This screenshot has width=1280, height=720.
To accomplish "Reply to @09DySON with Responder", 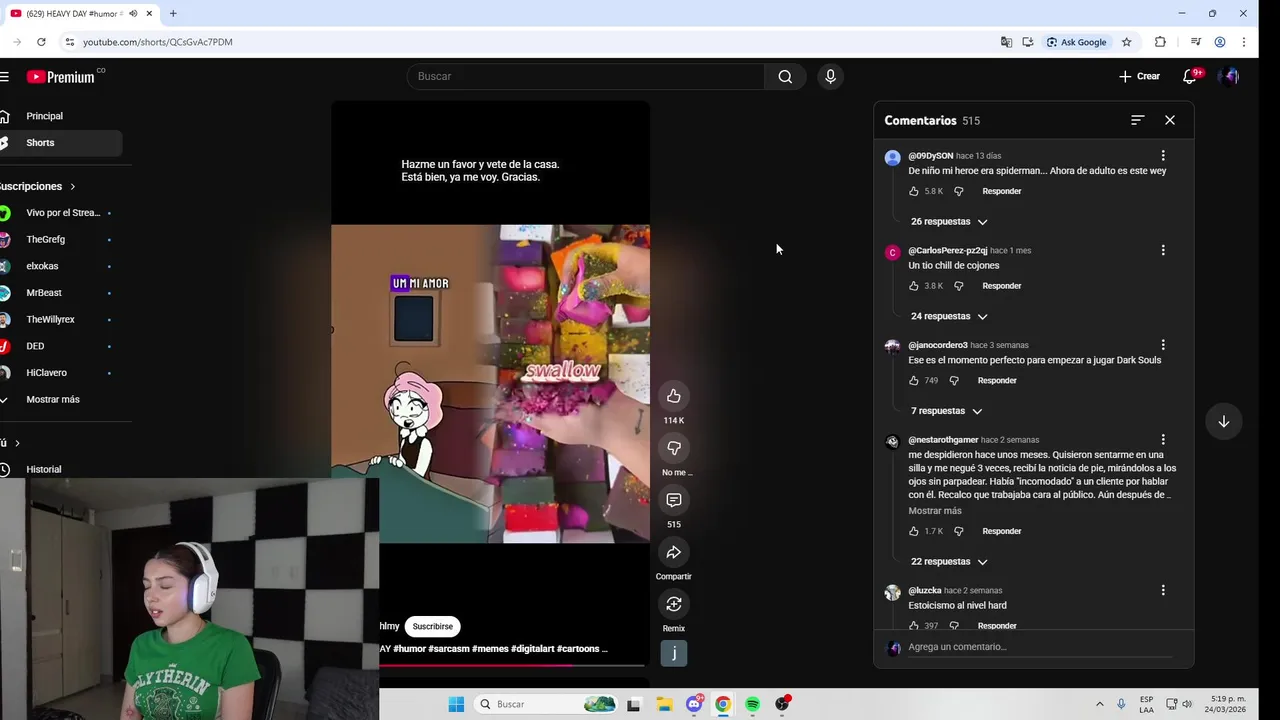I will pyautogui.click(x=1001, y=191).
